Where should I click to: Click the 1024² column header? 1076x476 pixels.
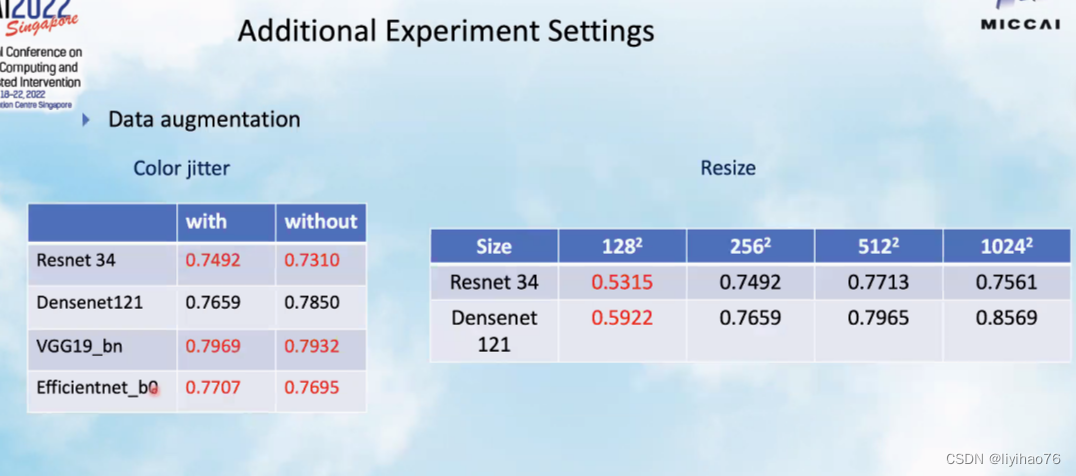coord(1007,246)
